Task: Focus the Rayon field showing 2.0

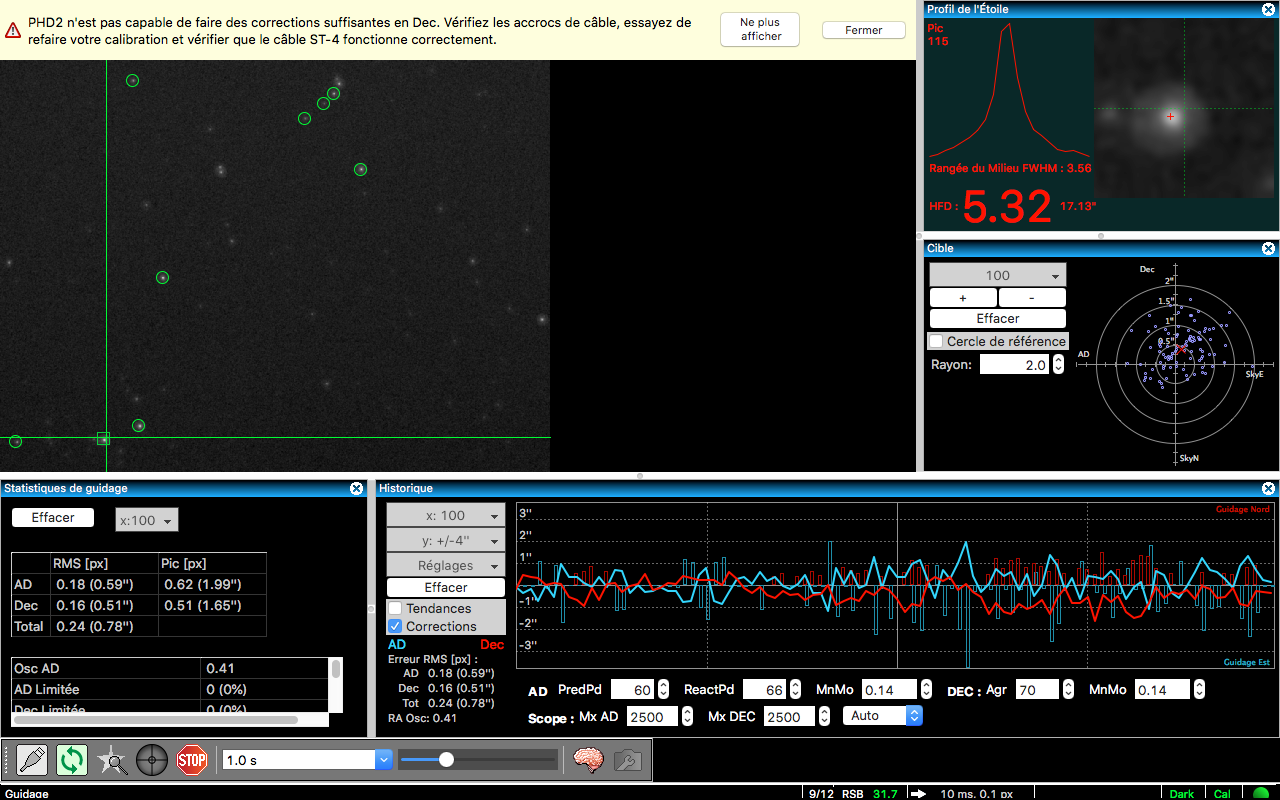Action: click(1015, 365)
